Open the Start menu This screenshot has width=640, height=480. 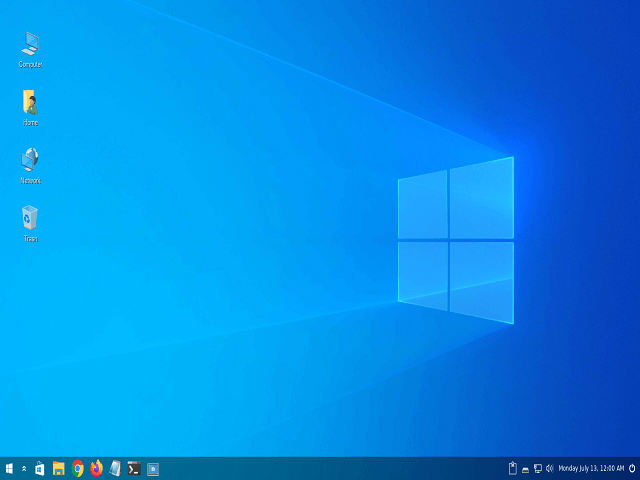(9, 468)
